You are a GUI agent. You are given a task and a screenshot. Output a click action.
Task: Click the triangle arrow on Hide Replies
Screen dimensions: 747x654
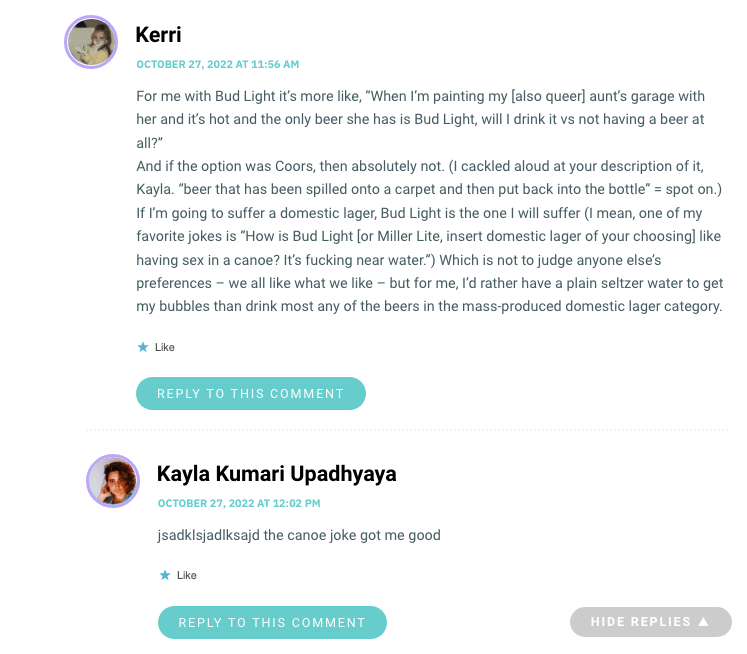point(703,622)
